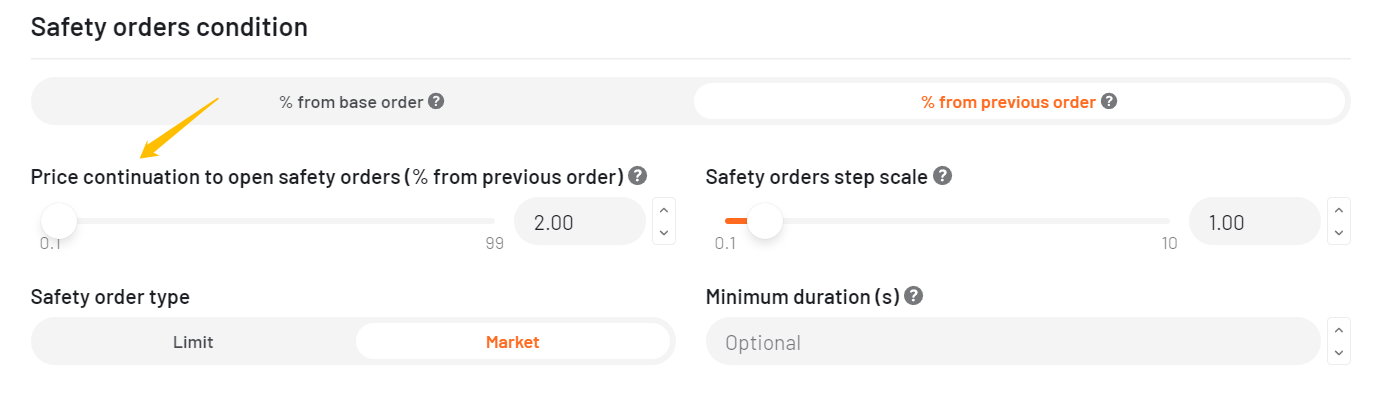Increase price continuation value with up arrow

tap(663, 210)
